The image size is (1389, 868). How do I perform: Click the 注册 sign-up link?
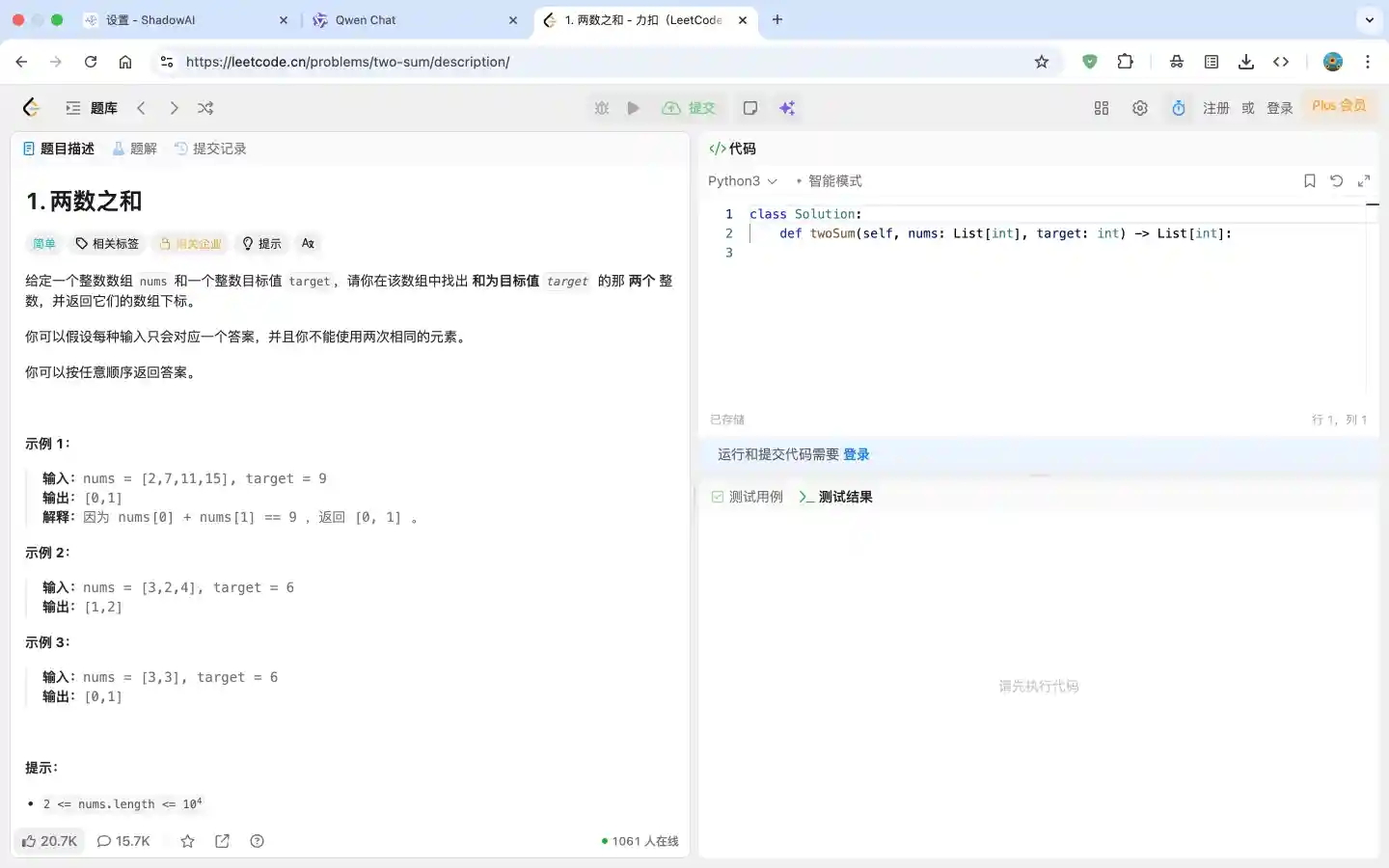pyautogui.click(x=1216, y=108)
